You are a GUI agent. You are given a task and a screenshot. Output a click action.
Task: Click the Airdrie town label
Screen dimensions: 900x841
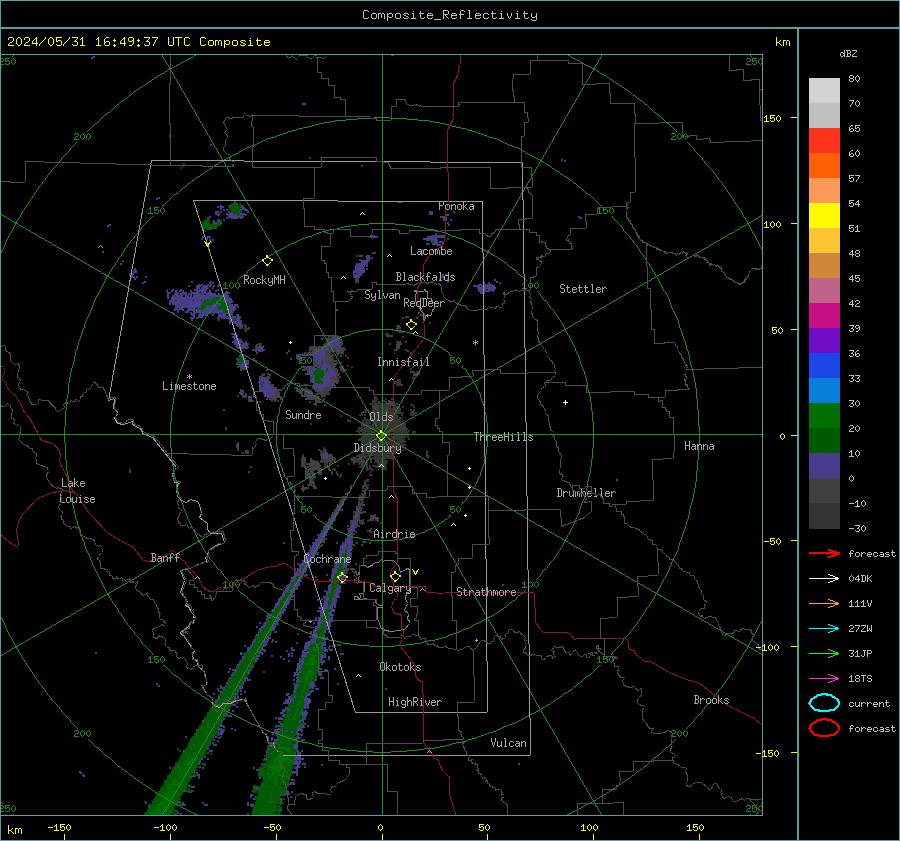[394, 534]
